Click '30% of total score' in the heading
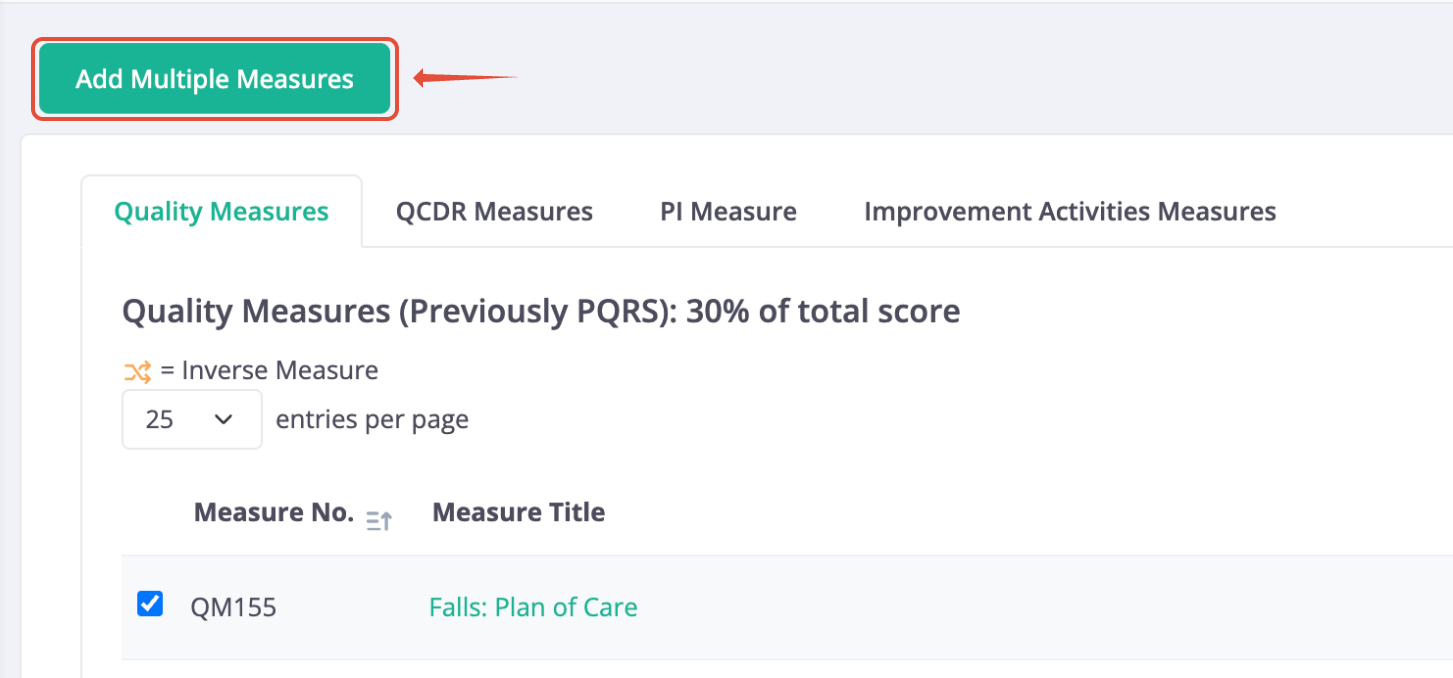This screenshot has width=1453, height=678. click(823, 312)
